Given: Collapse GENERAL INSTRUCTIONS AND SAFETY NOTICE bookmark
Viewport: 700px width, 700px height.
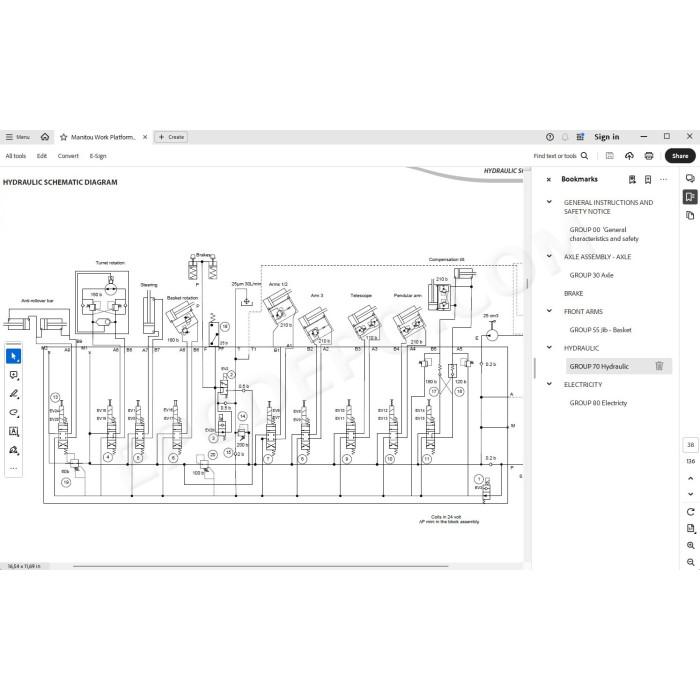Looking at the screenshot, I should click(549, 202).
